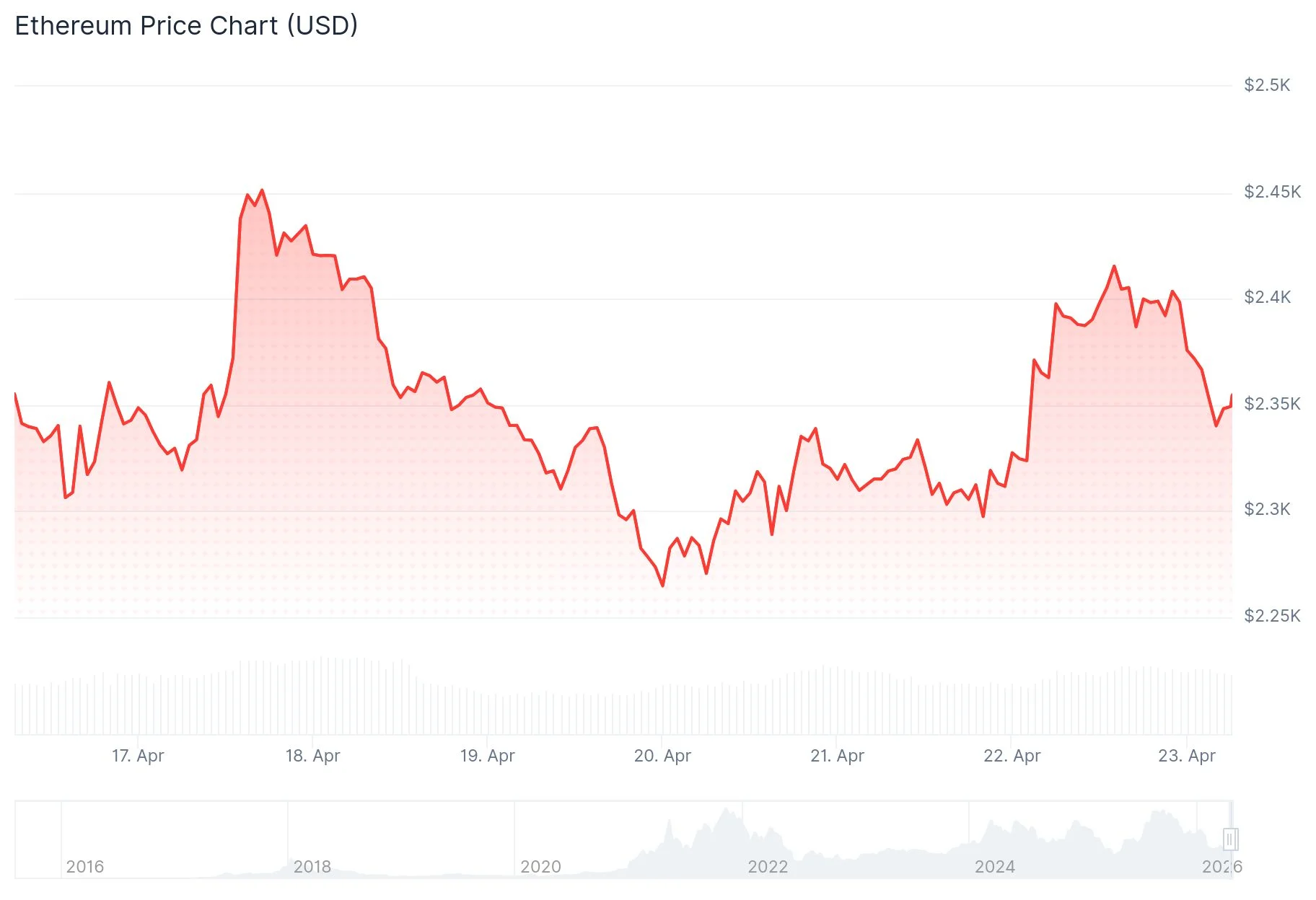Click the $2.4K price axis label

point(1267,297)
